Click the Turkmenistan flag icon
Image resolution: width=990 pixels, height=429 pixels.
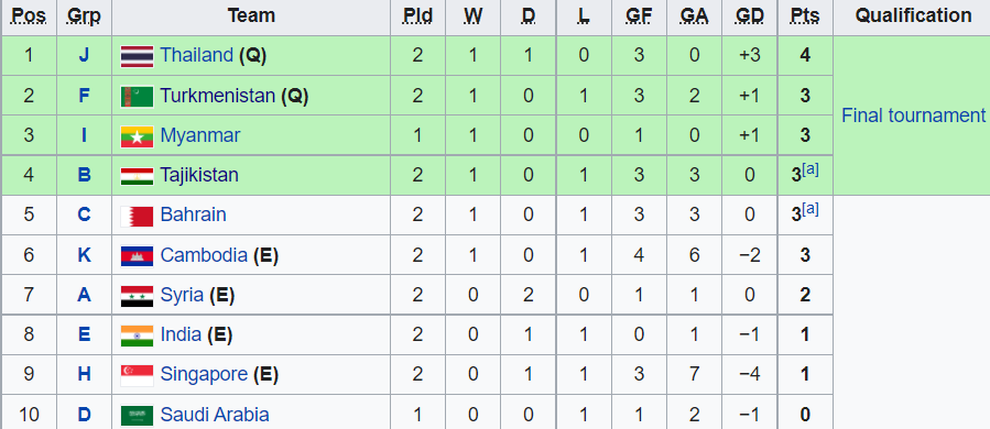(137, 96)
